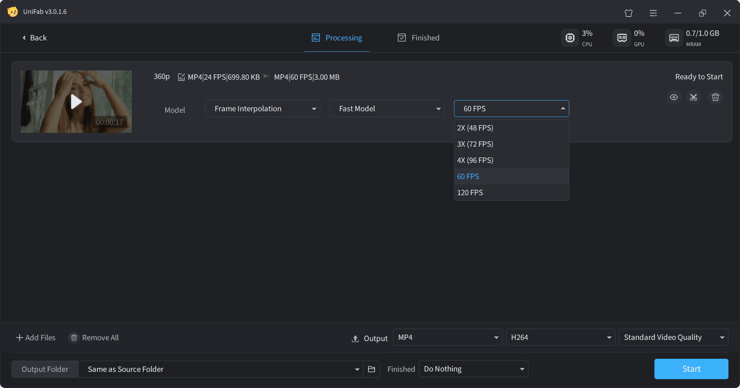Open the Fast Model dropdown
740x388 pixels.
tap(387, 109)
